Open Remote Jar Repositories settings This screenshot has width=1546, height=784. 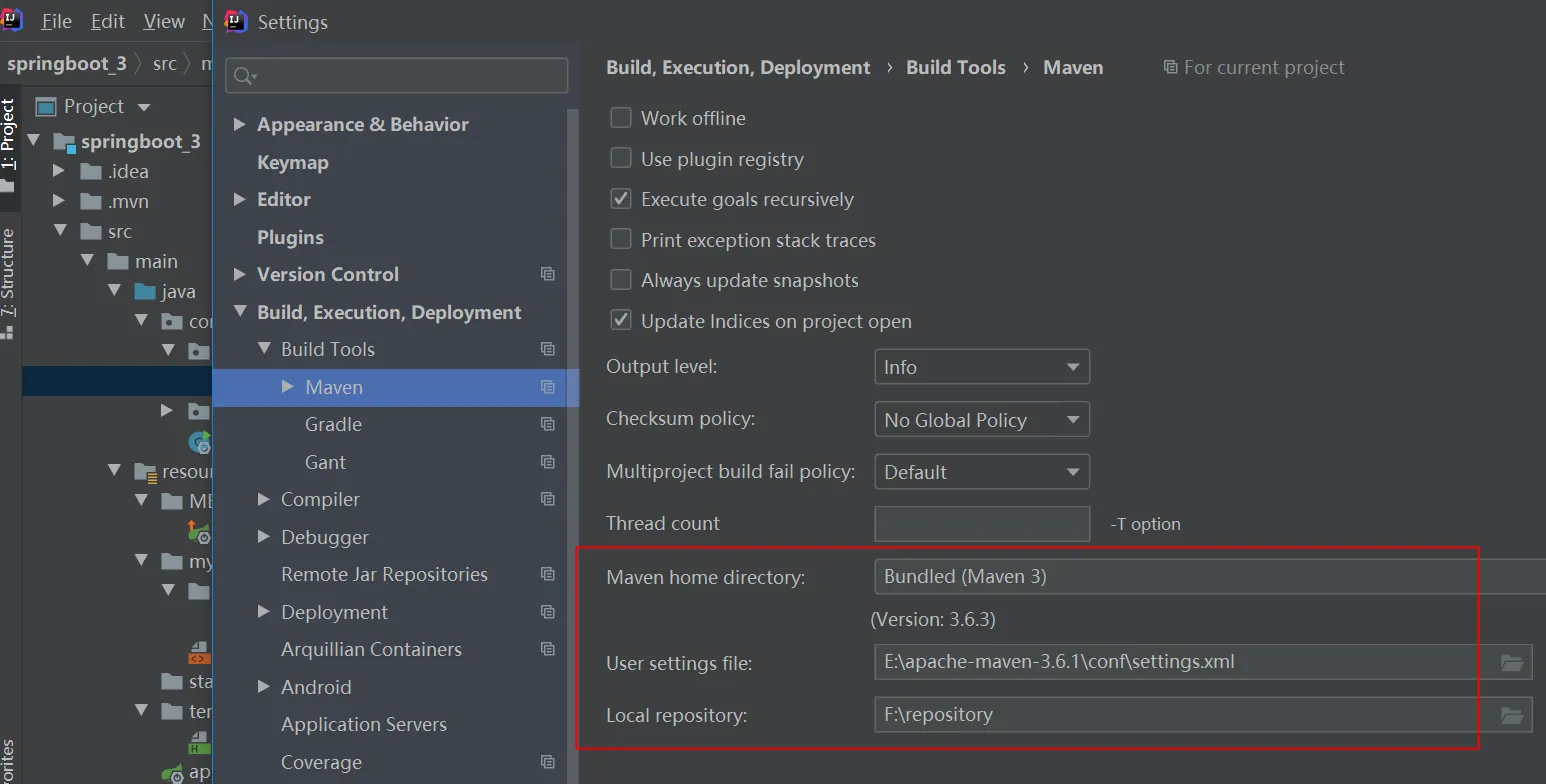(384, 574)
